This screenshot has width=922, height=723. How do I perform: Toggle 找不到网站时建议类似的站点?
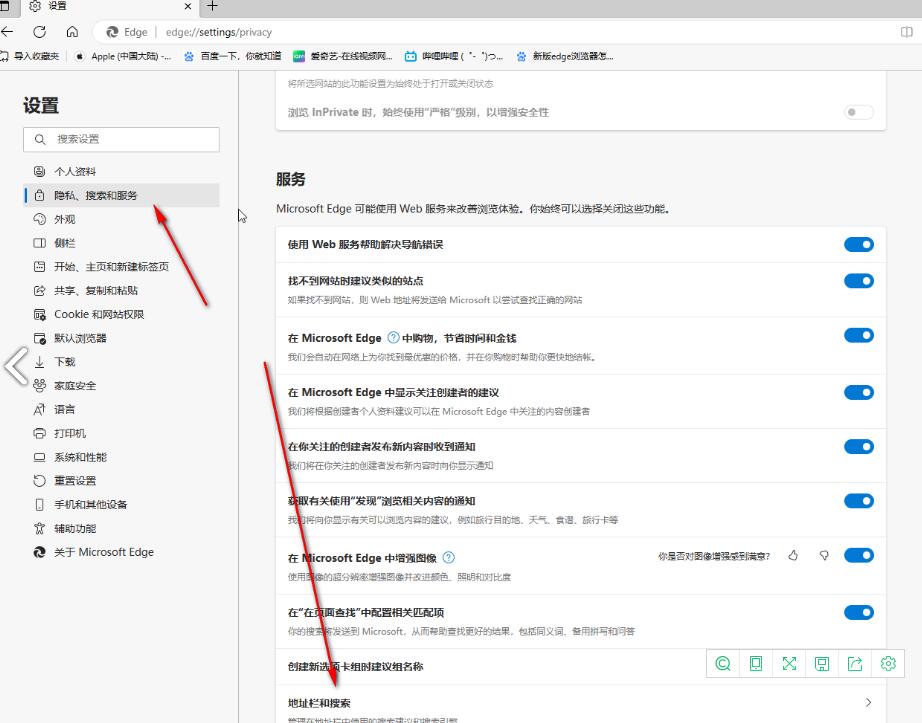click(x=858, y=281)
